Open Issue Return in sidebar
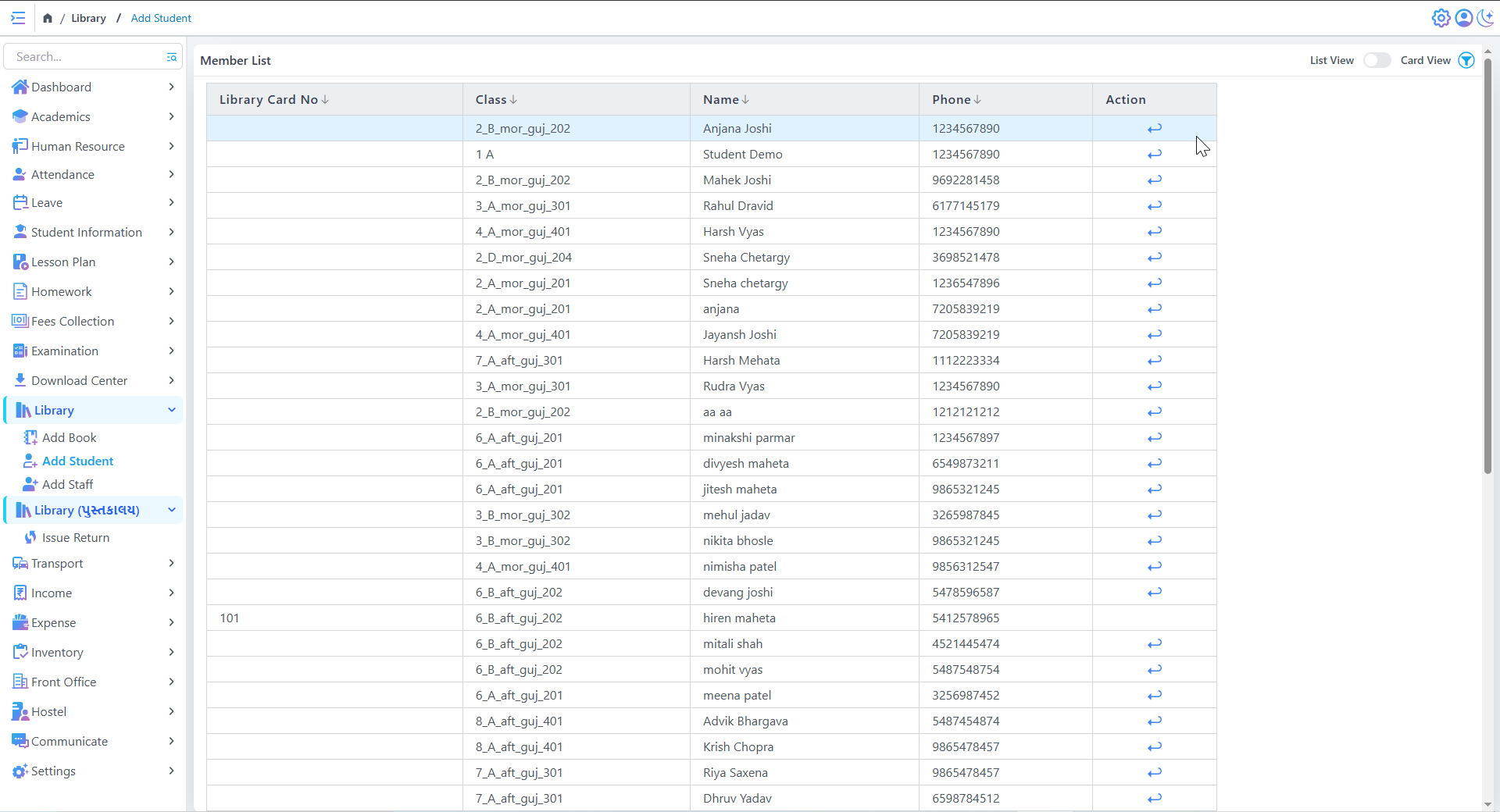This screenshot has width=1500, height=812. pyautogui.click(x=75, y=538)
